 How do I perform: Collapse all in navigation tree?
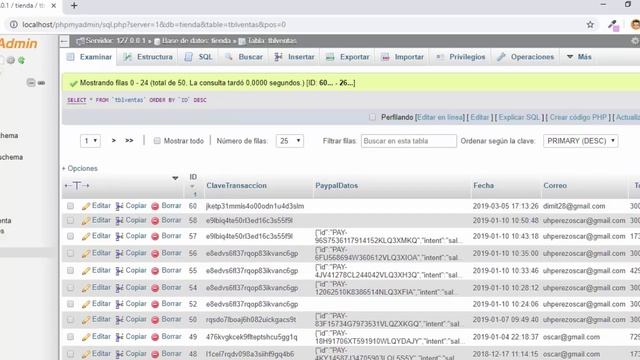(31, 83)
